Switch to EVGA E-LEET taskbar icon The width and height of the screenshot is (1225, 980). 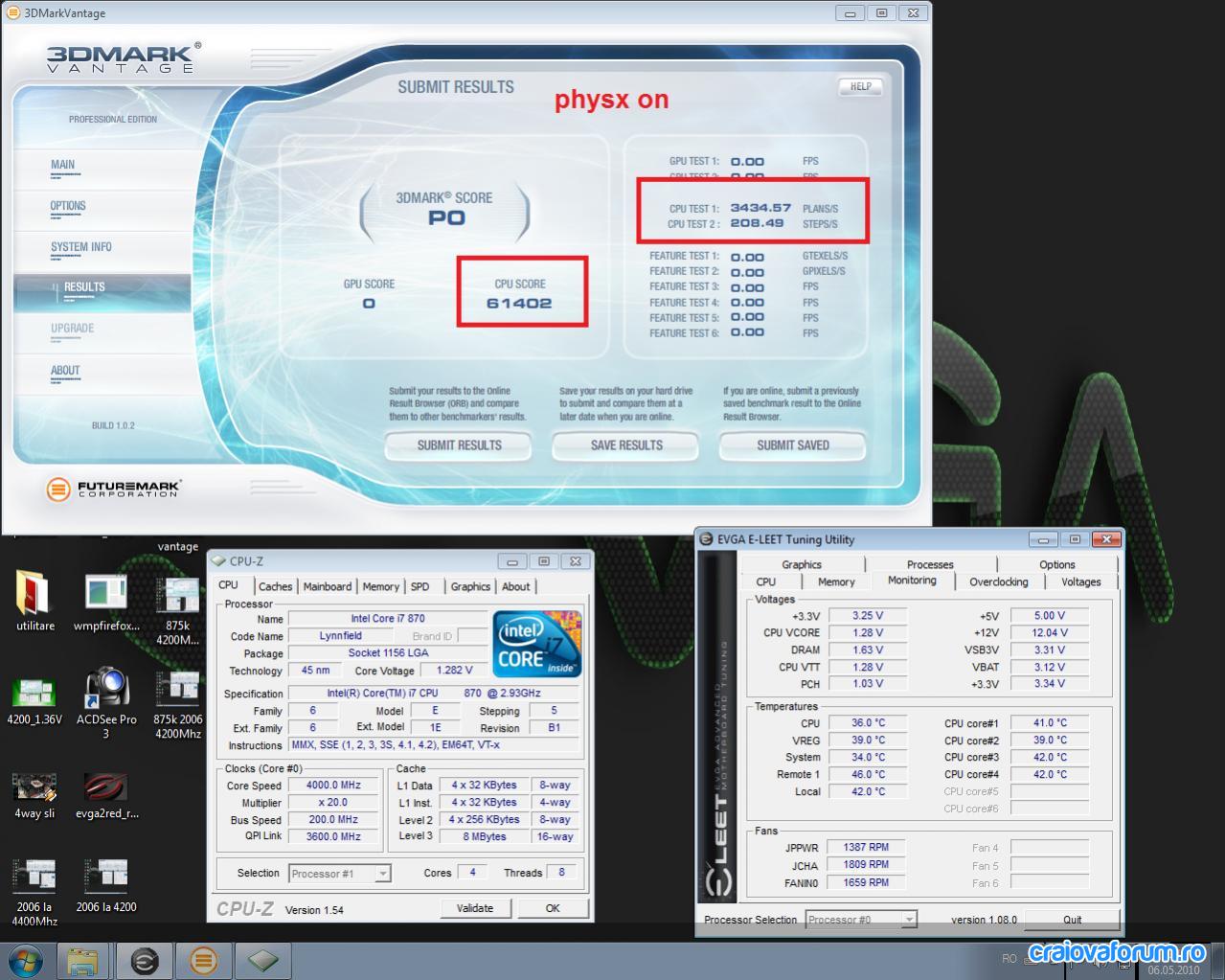pos(144,961)
